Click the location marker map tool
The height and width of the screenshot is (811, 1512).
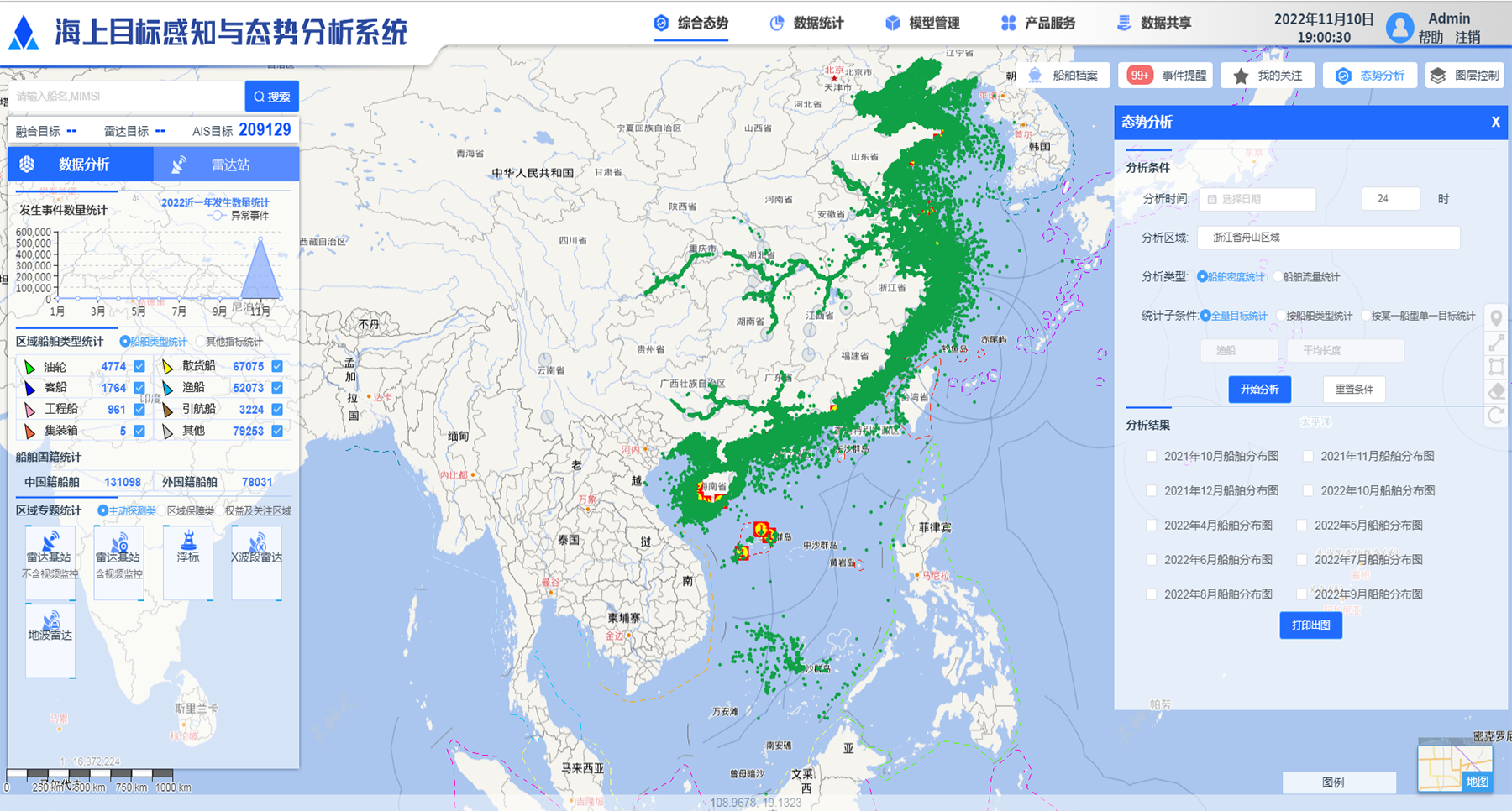1496,318
